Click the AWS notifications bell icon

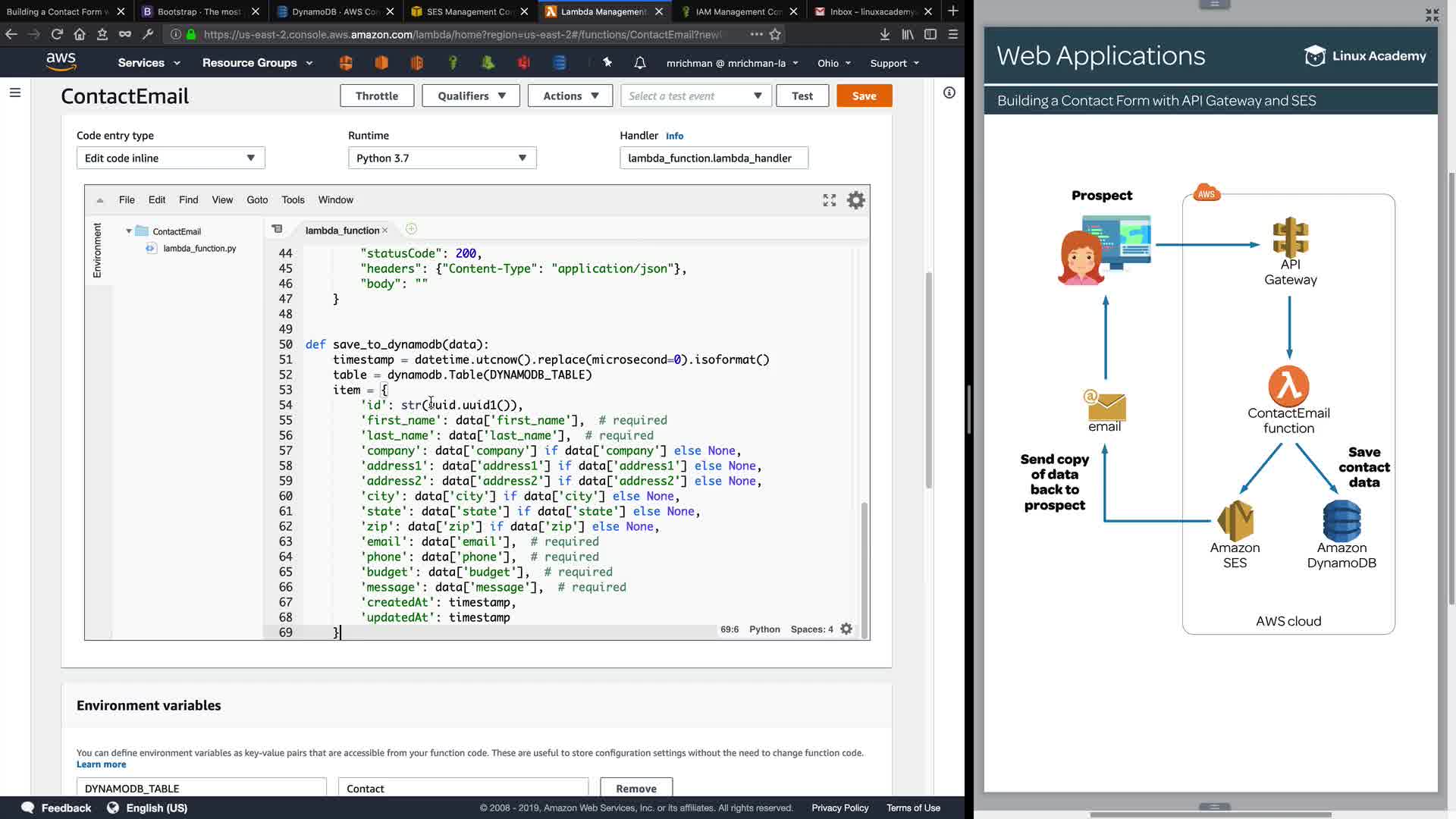(640, 63)
